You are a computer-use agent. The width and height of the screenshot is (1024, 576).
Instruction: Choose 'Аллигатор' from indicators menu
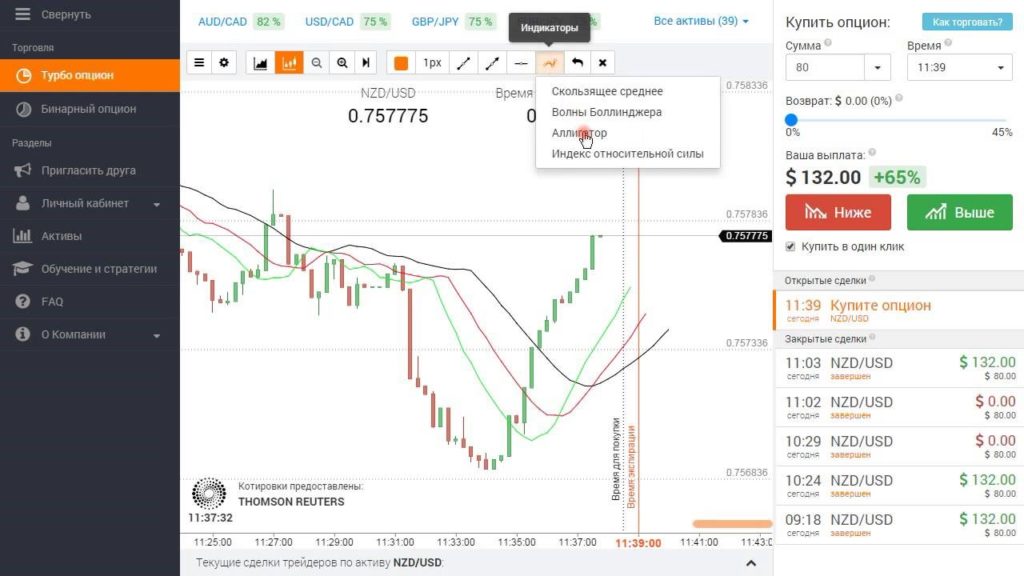click(x=579, y=133)
